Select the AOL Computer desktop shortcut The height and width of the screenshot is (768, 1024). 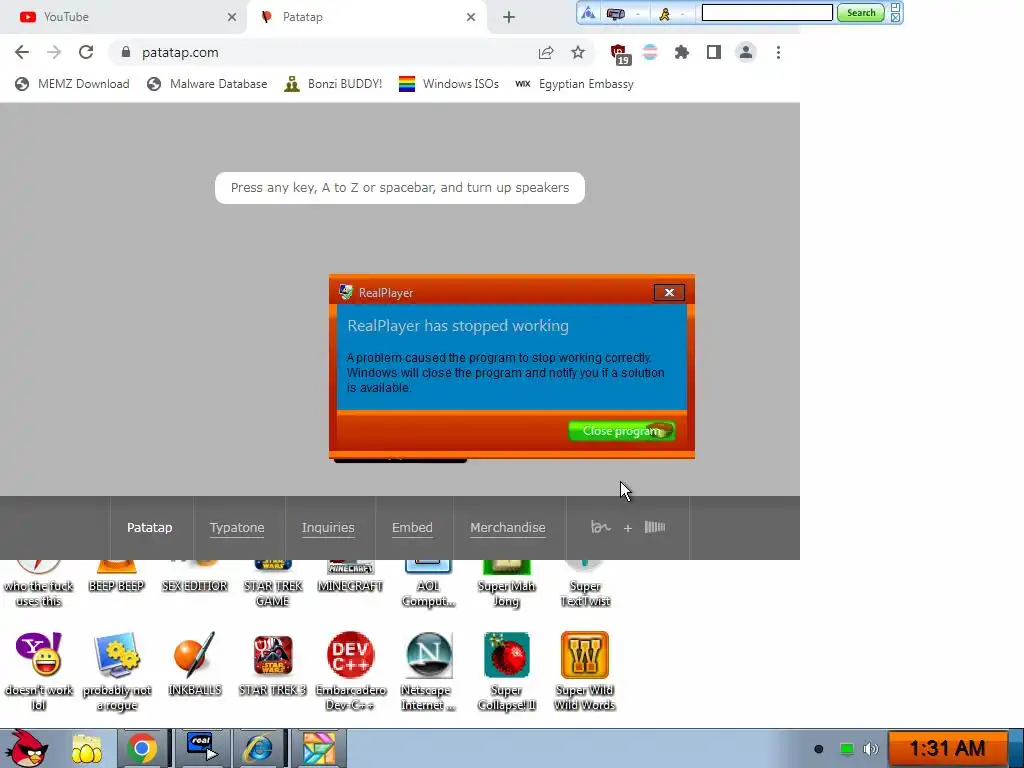click(428, 584)
